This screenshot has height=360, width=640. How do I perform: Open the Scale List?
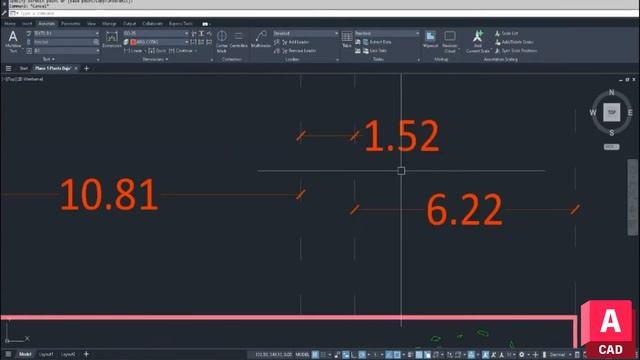[x=506, y=33]
